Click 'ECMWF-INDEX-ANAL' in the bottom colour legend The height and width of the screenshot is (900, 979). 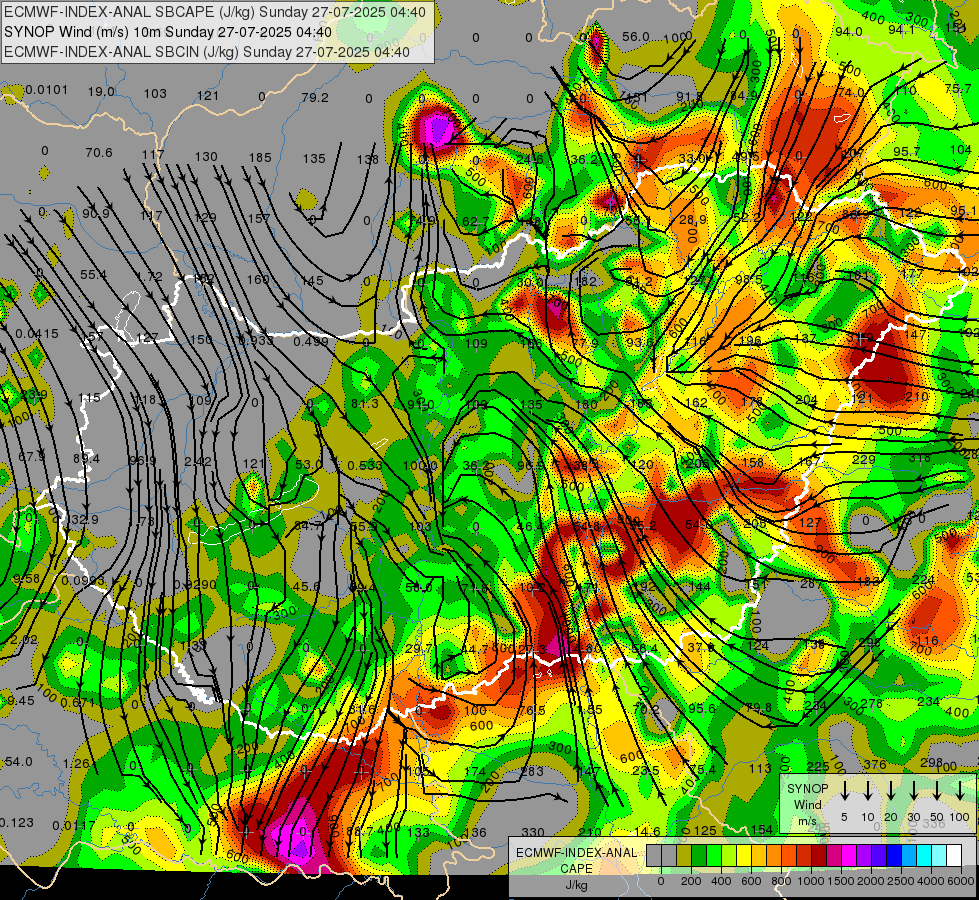point(576,853)
